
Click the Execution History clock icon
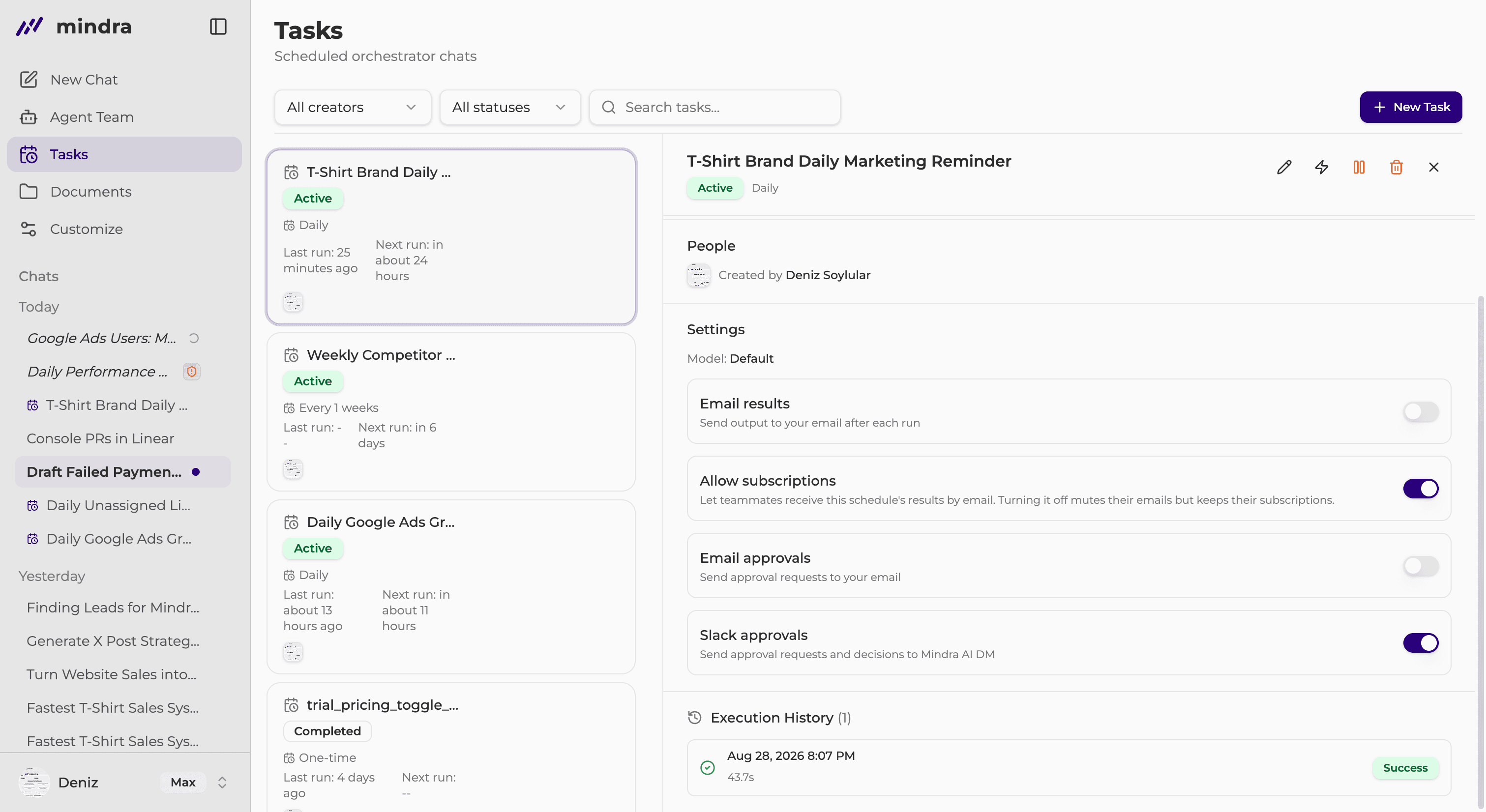[x=694, y=718]
